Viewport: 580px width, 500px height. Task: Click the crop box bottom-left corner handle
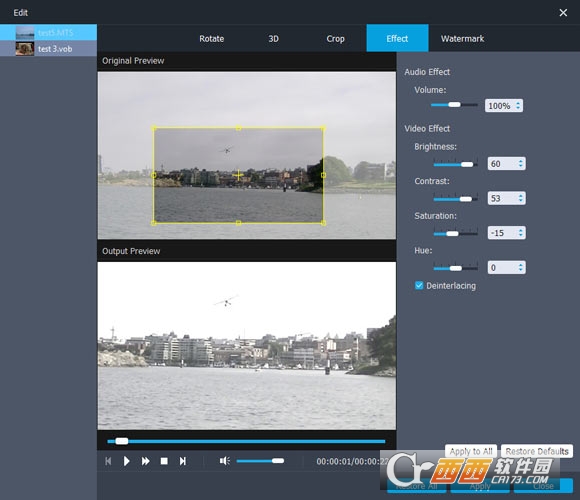point(154,223)
